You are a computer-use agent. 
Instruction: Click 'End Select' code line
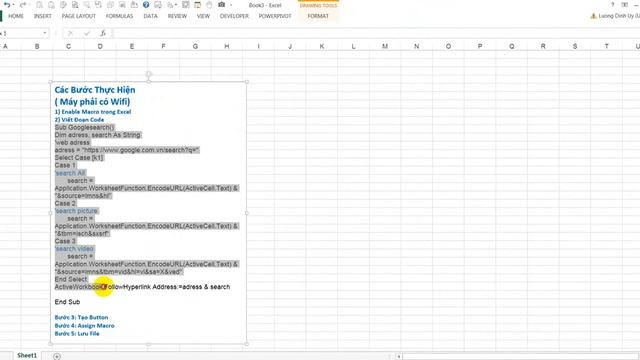[71, 279]
